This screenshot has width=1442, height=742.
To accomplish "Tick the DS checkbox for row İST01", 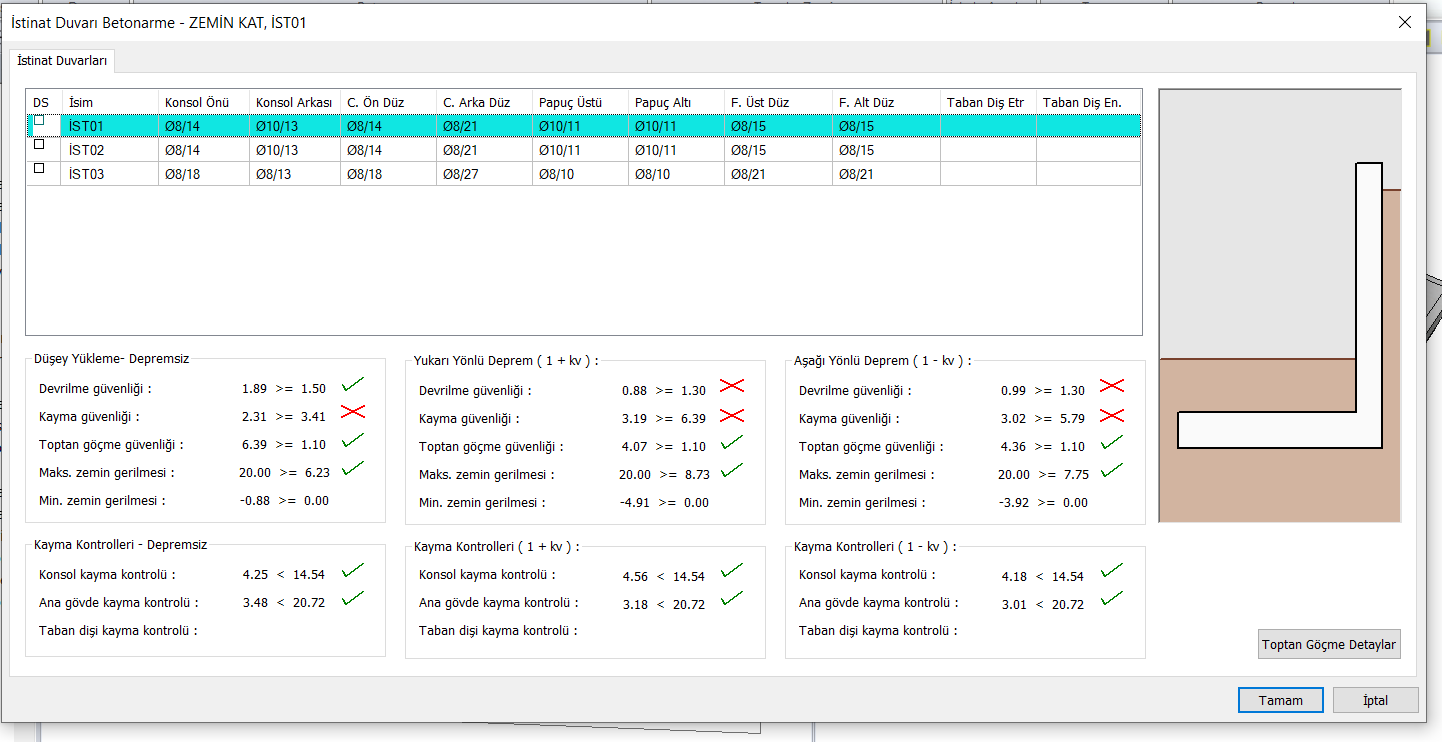I will pyautogui.click(x=39, y=121).
